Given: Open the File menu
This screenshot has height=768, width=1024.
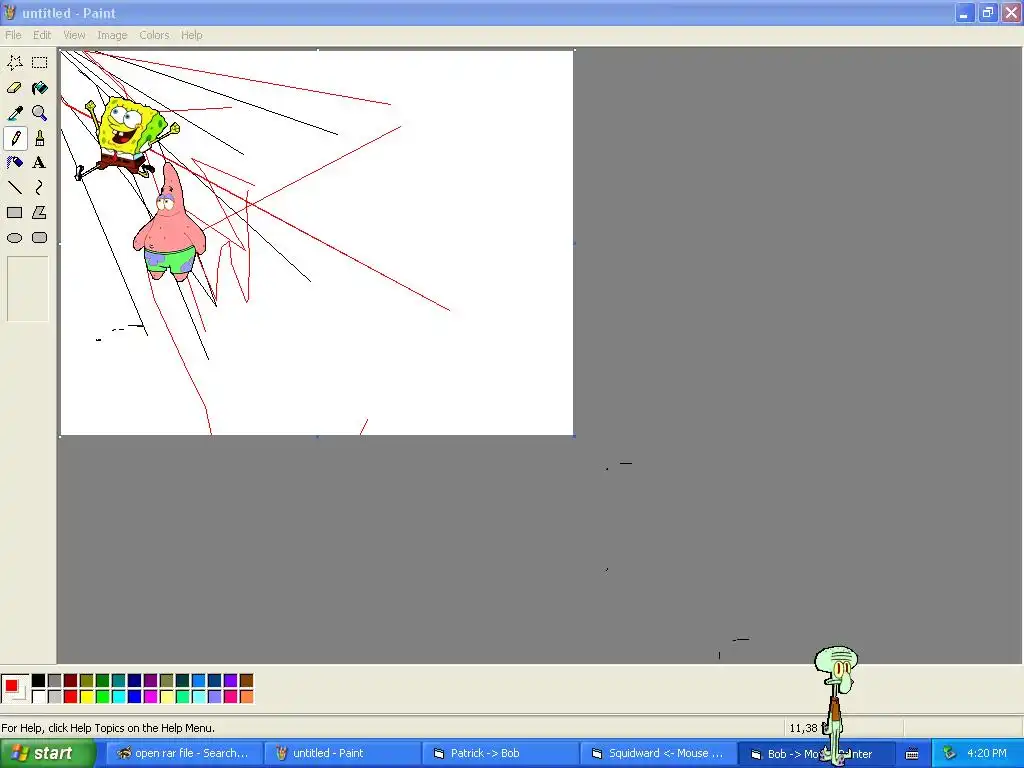Looking at the screenshot, I should pos(13,35).
